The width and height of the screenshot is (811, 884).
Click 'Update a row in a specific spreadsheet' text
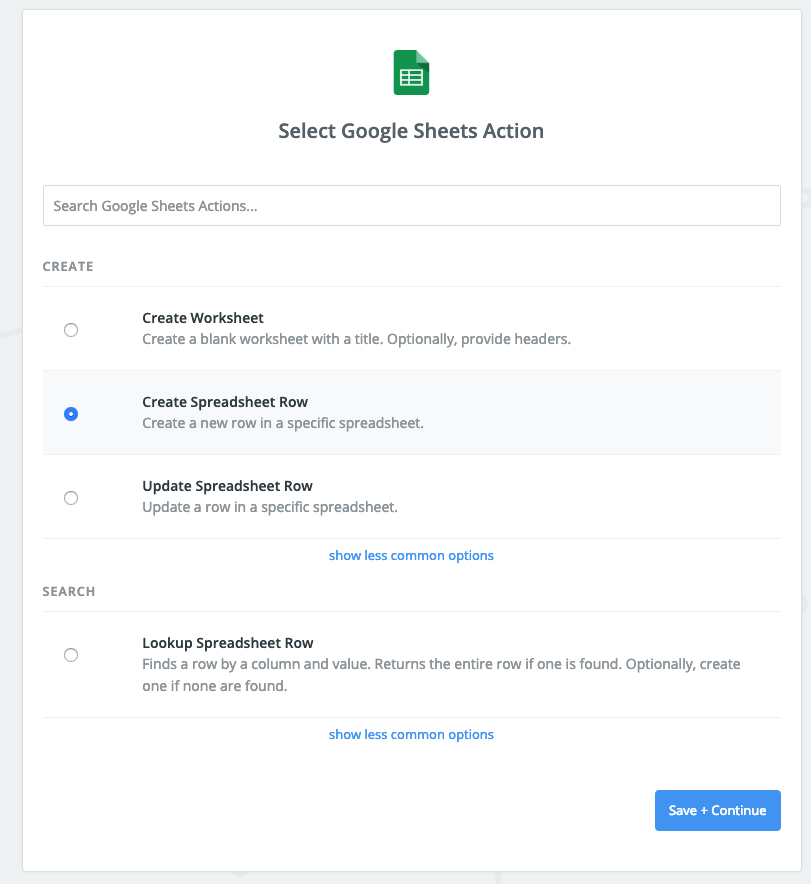pos(270,507)
